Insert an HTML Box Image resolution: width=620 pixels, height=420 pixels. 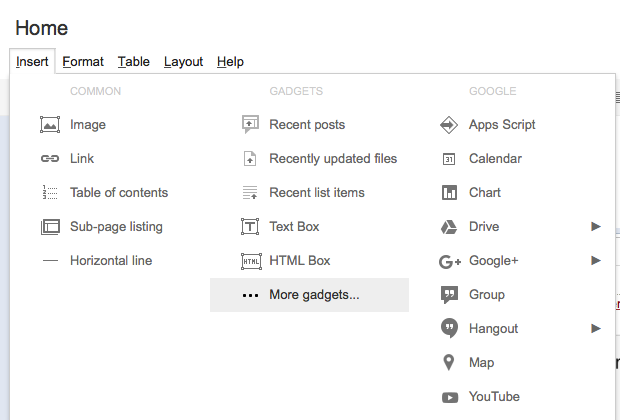pos(299,261)
